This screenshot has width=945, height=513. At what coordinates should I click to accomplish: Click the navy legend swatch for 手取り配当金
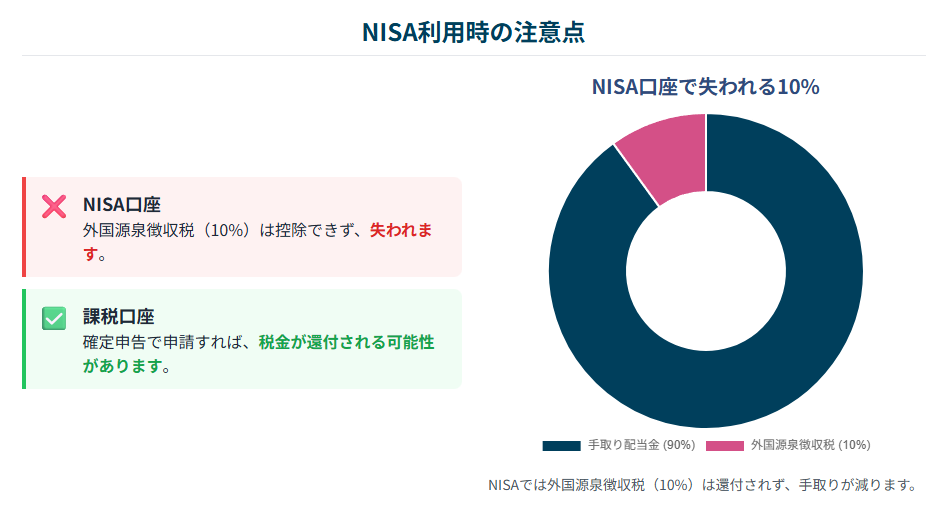[x=561, y=445]
